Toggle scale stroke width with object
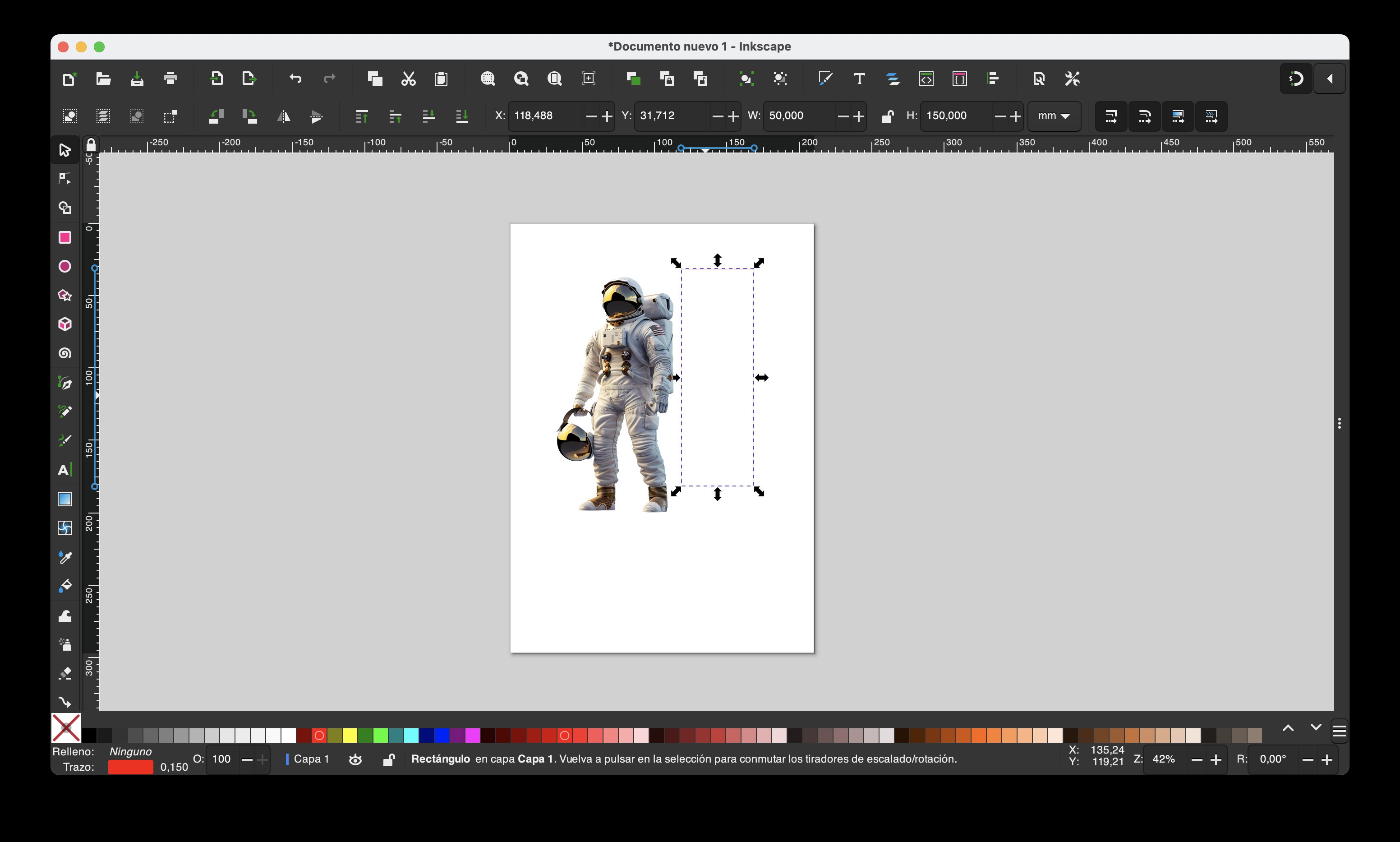The image size is (1400, 842). coord(1111,116)
